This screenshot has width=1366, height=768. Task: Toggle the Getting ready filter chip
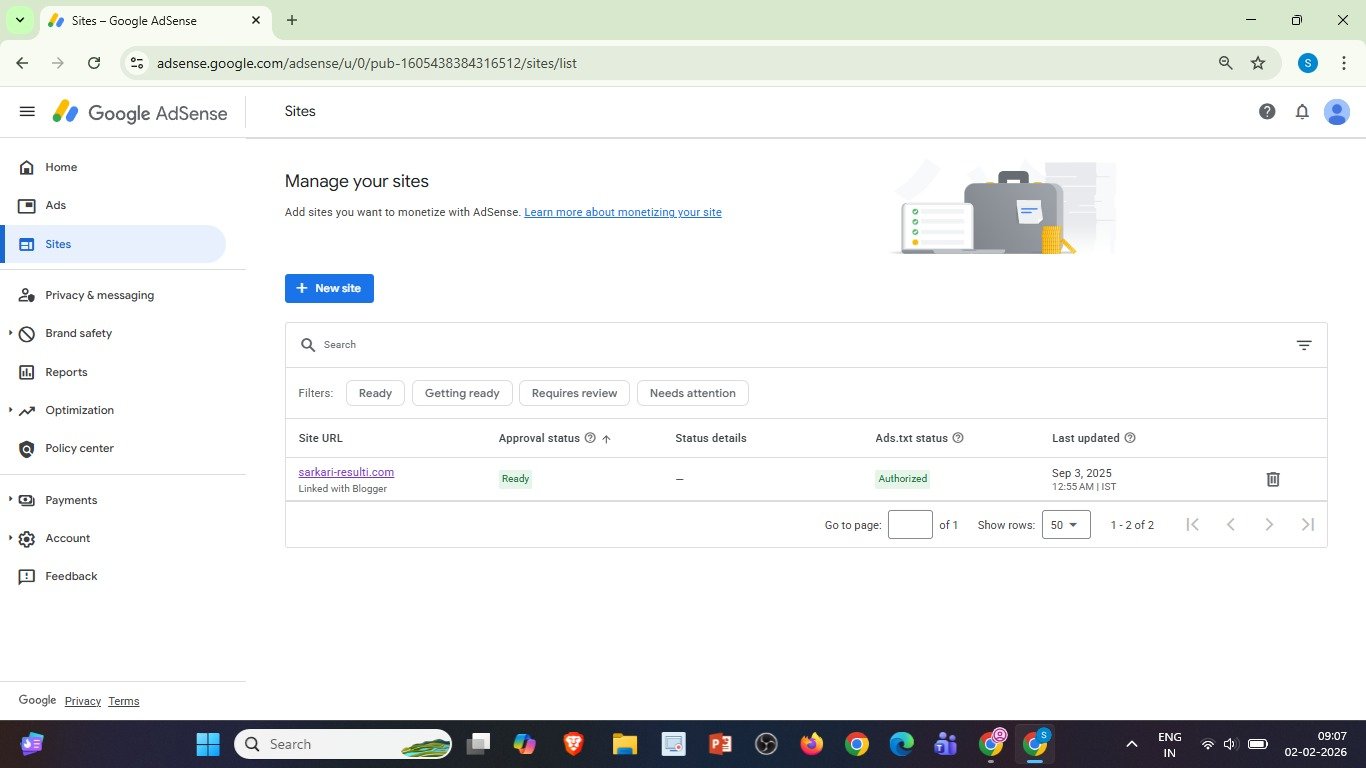pos(462,393)
